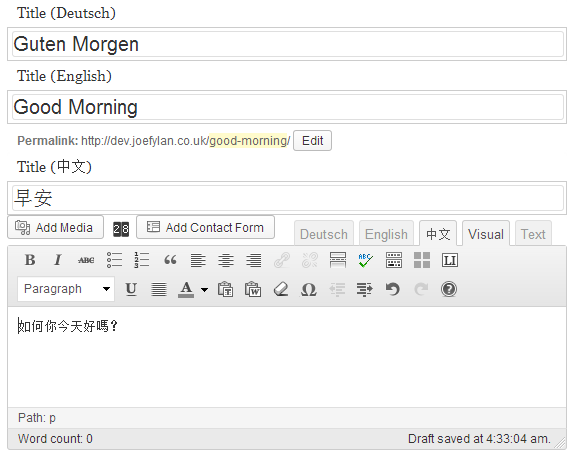Redo the last edit
573x454 pixels.
point(421,290)
